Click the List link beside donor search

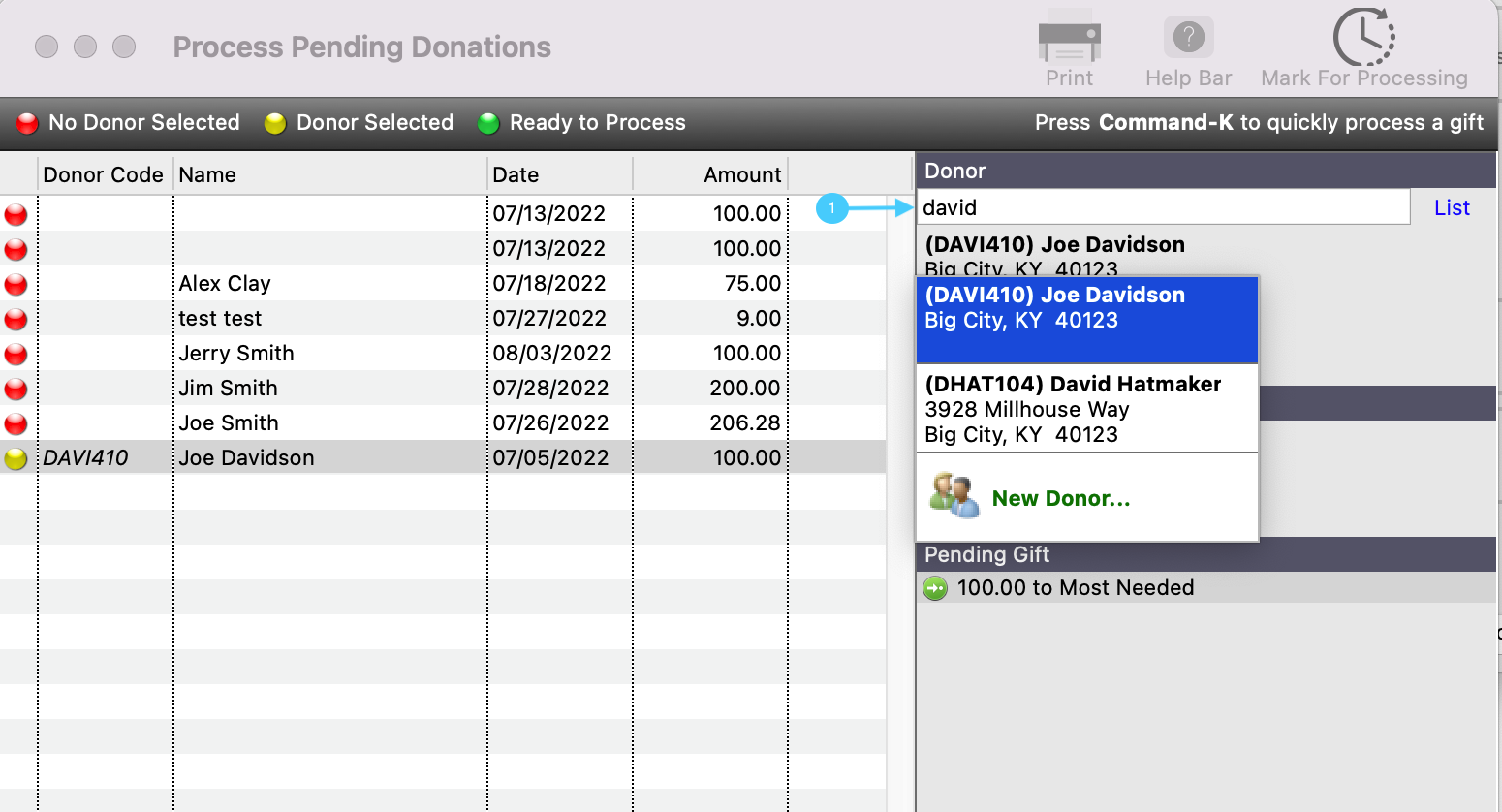1452,207
